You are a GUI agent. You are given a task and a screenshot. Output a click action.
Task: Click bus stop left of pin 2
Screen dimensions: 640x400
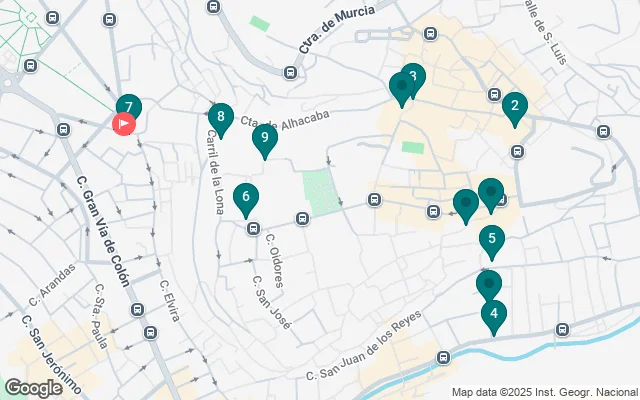point(494,95)
